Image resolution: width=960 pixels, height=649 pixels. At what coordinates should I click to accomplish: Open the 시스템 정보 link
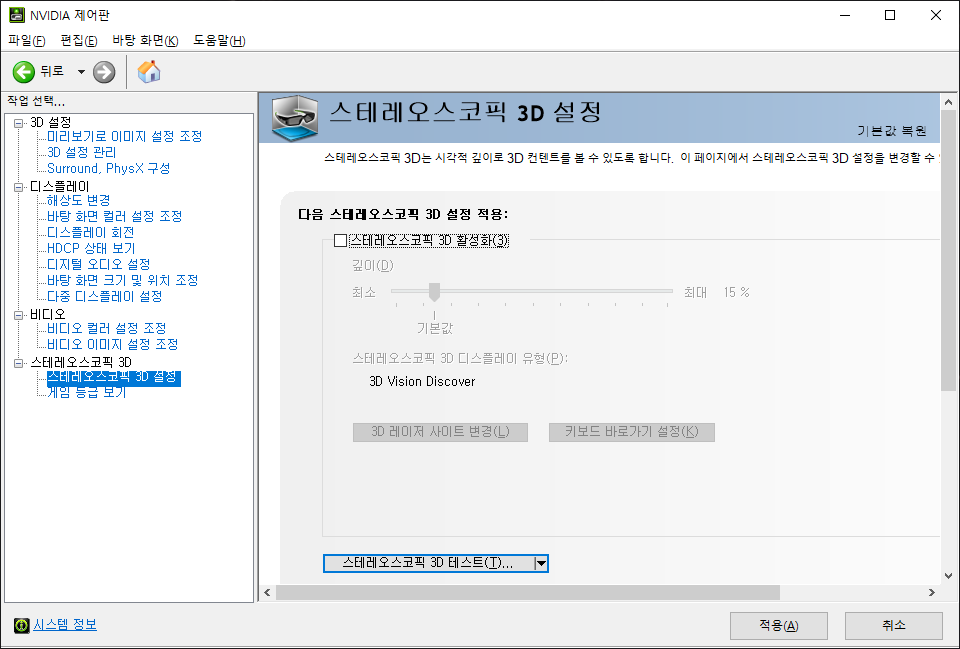click(64, 625)
